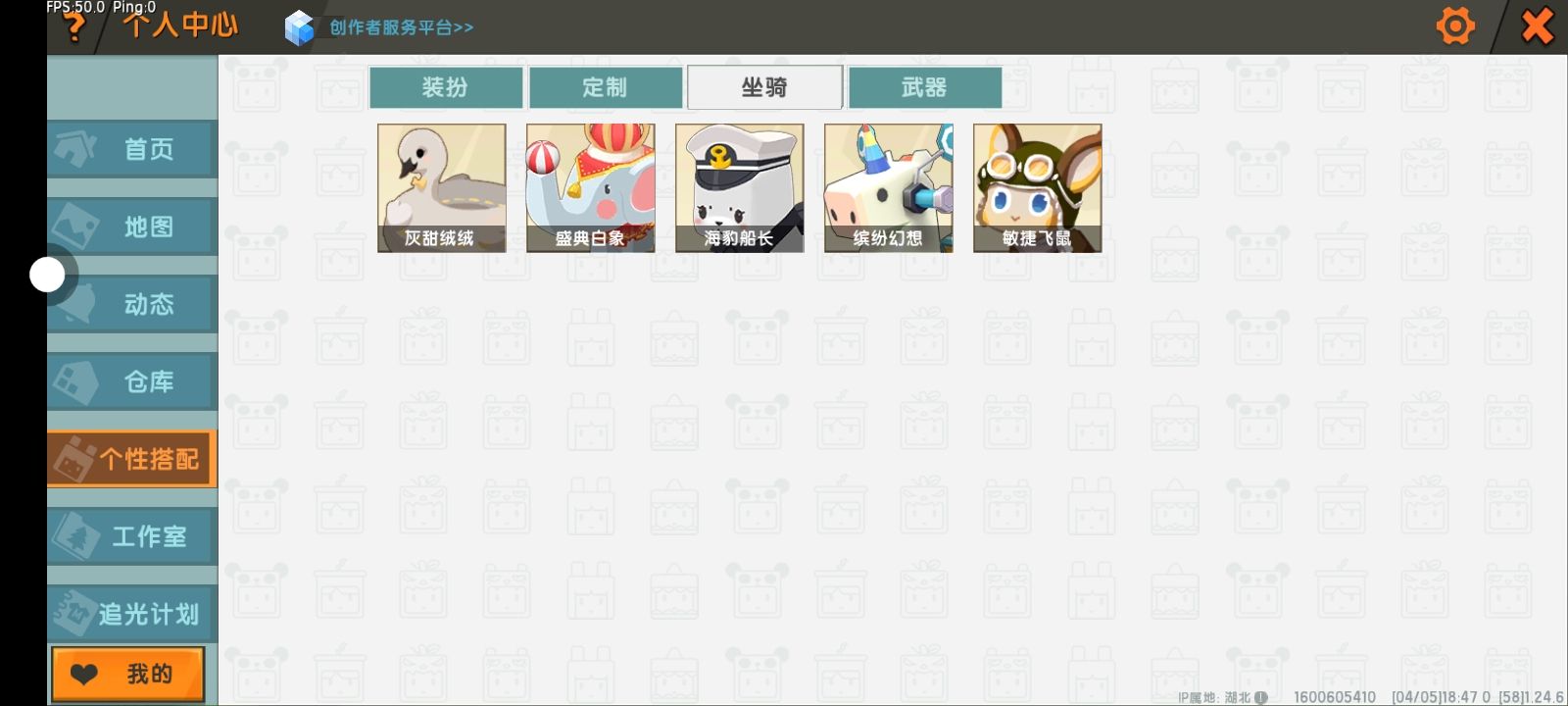This screenshot has height=706, width=1568.
Task: Pick the 缤纷幻想 unicorn cow mount
Action: [889, 188]
